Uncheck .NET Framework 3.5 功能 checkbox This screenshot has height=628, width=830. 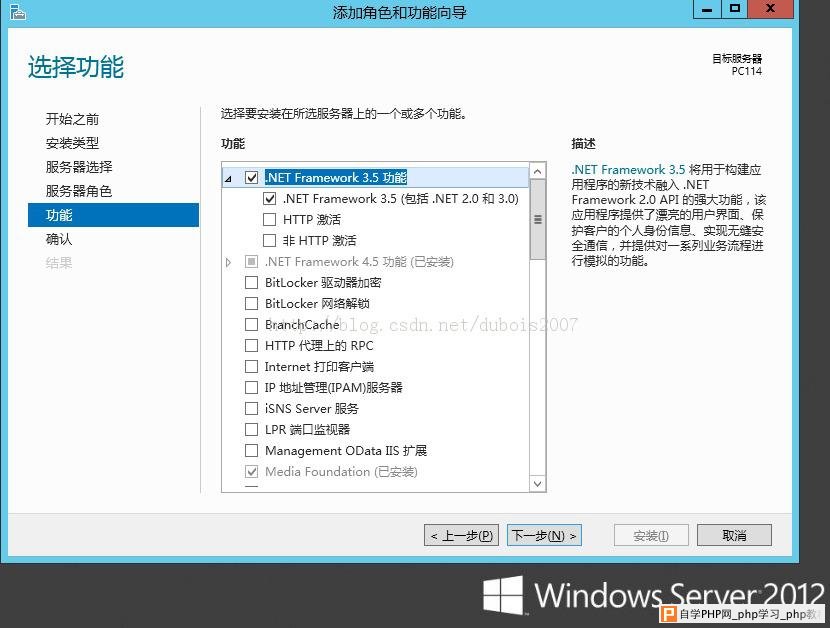tap(251, 177)
